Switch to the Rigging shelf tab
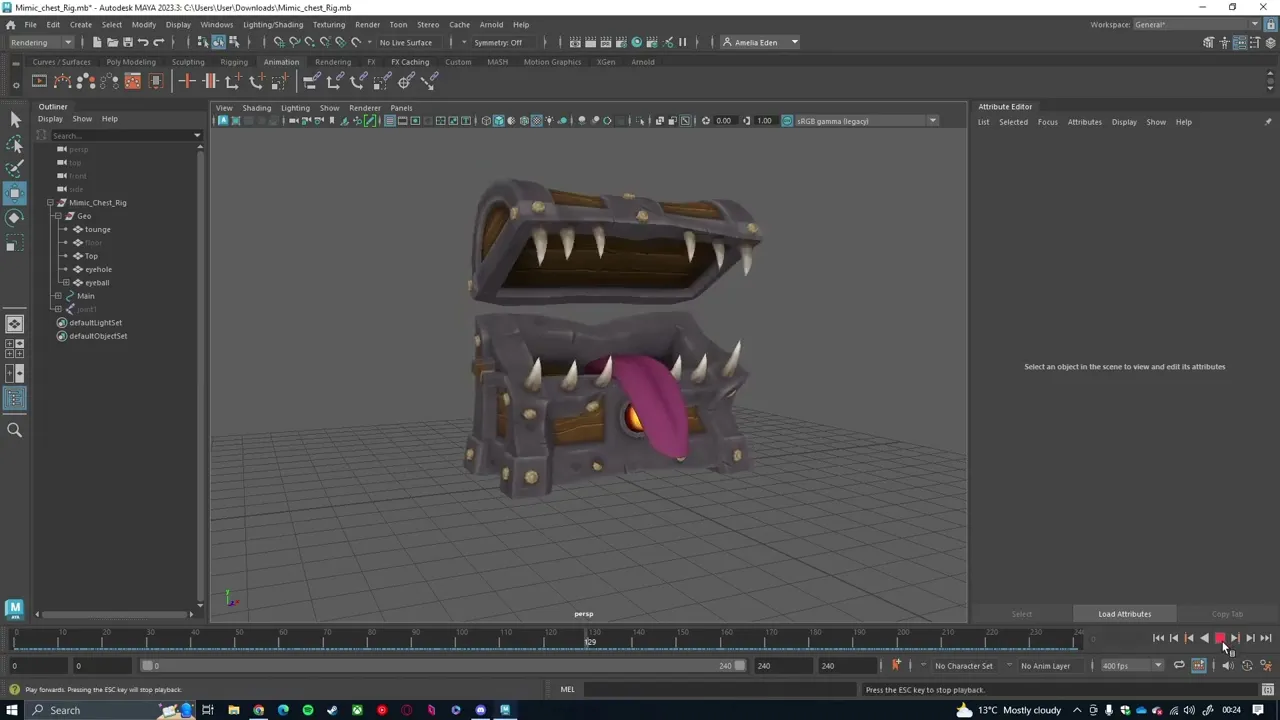Image resolution: width=1280 pixels, height=720 pixels. (x=233, y=62)
